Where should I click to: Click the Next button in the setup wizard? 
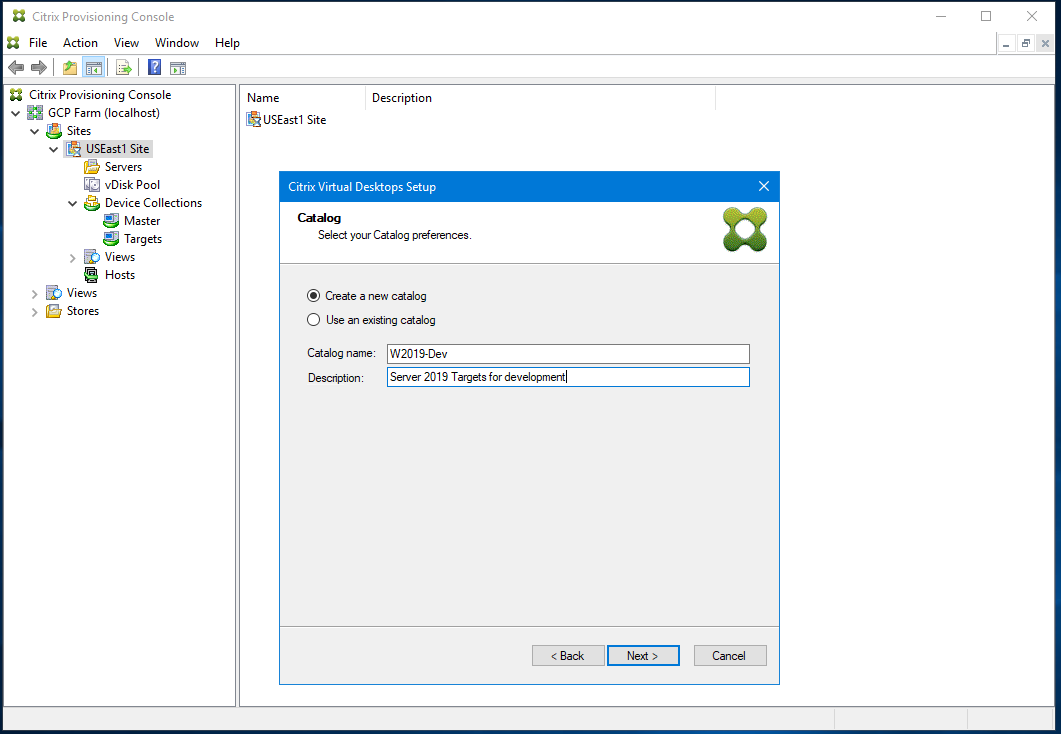click(x=643, y=655)
